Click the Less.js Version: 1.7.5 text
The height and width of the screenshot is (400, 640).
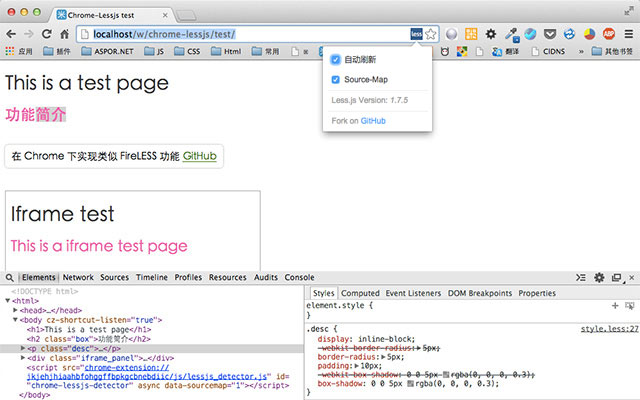tap(369, 100)
